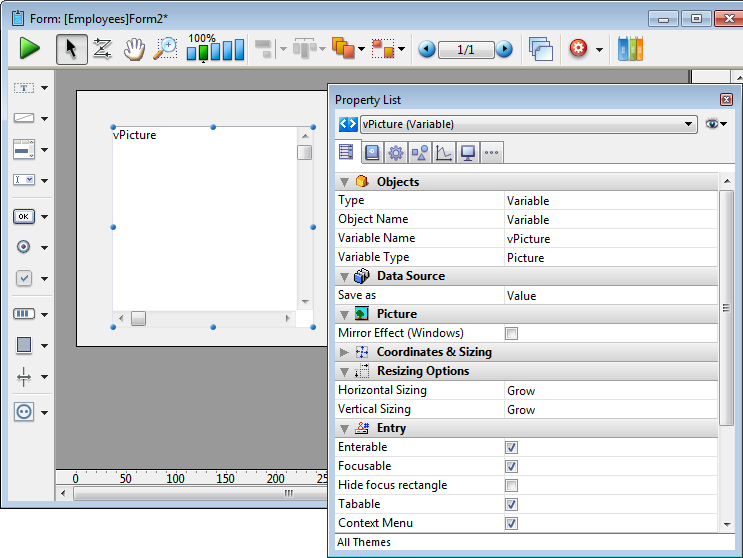Screen dimensions: 743x558
Task: Collapse the Resizing Options section
Action: [x=345, y=371]
